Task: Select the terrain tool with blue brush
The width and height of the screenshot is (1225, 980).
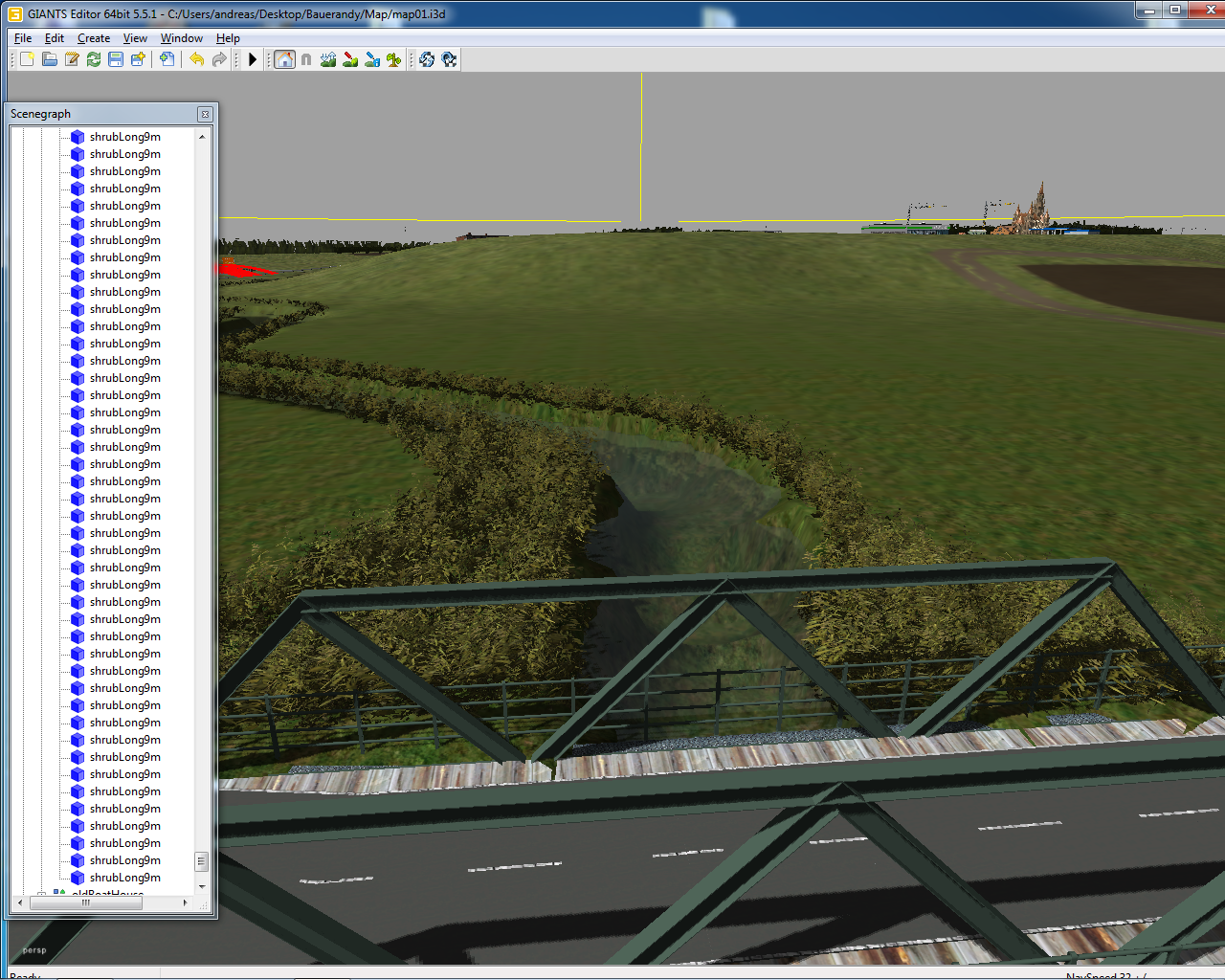Action: pyautogui.click(x=372, y=59)
